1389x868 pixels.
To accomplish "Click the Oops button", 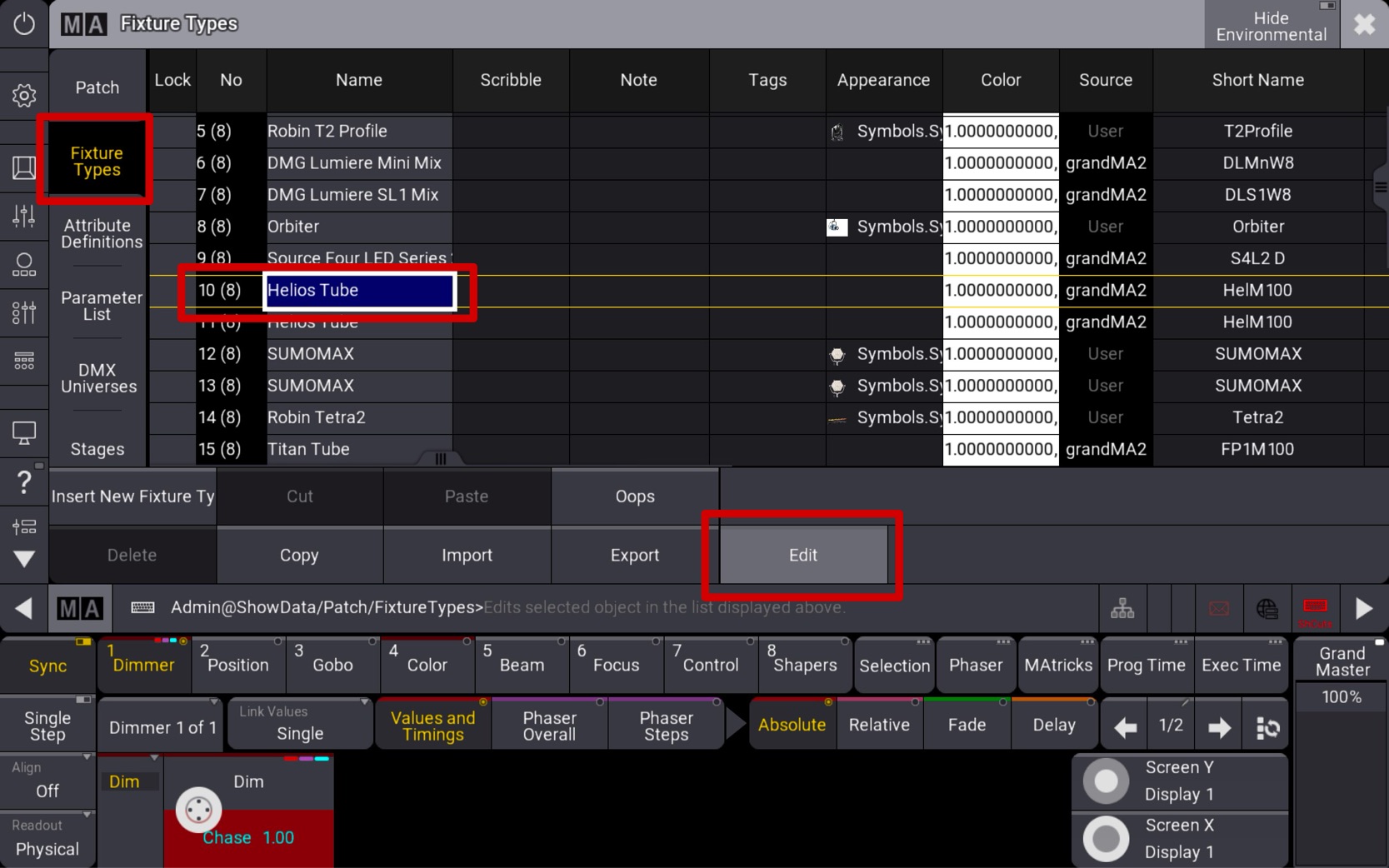I will 635,496.
